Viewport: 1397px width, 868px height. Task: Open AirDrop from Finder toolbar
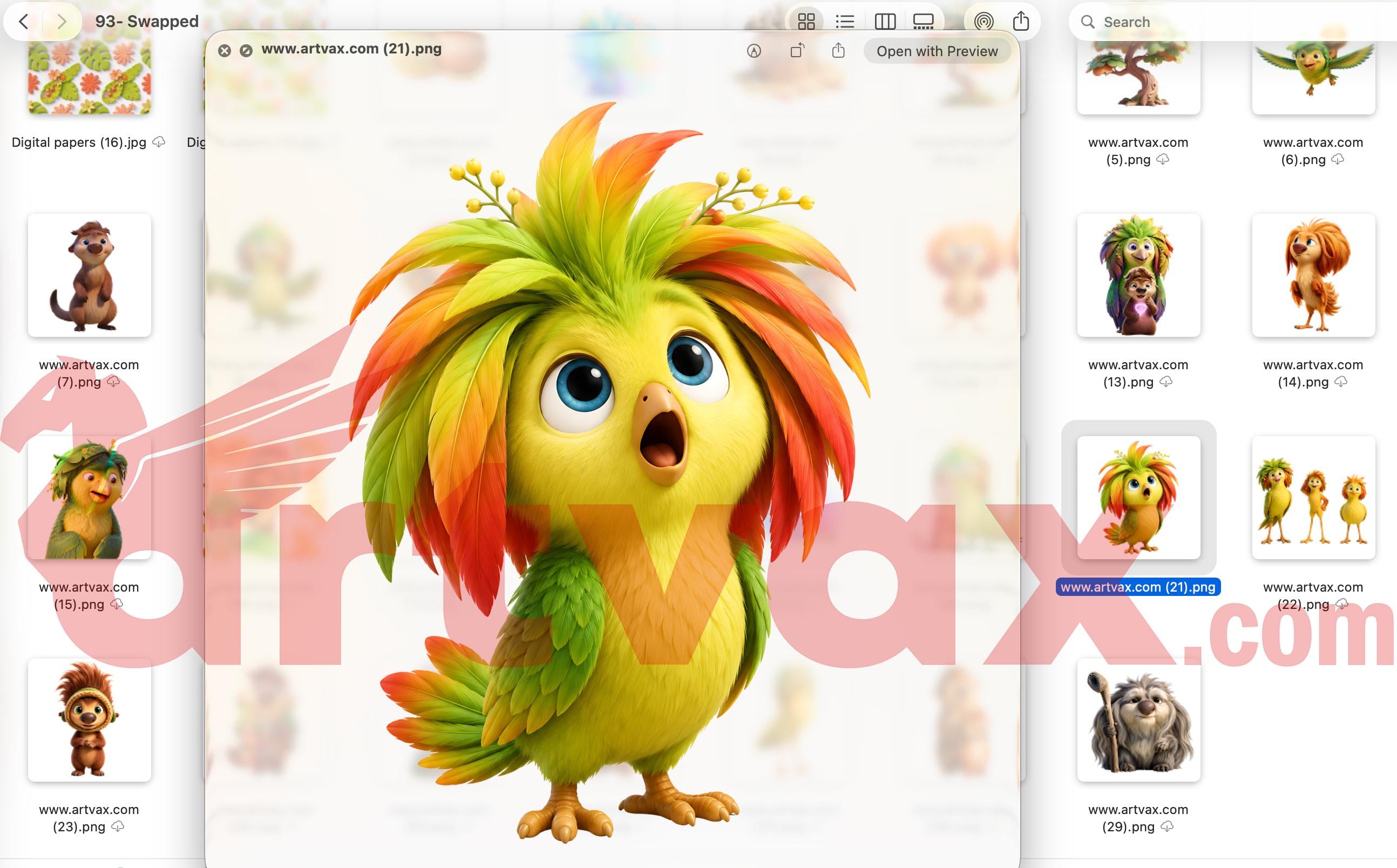[x=983, y=22]
